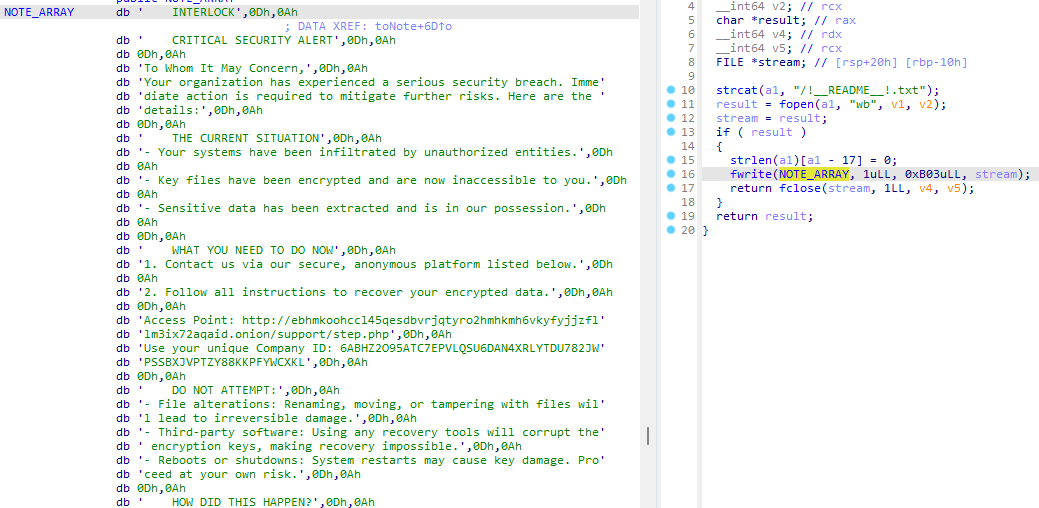Viewport: 1039px width, 508px height.
Task: Click the '- Sensitive data has been extracted' line
Action: [x=360, y=209]
